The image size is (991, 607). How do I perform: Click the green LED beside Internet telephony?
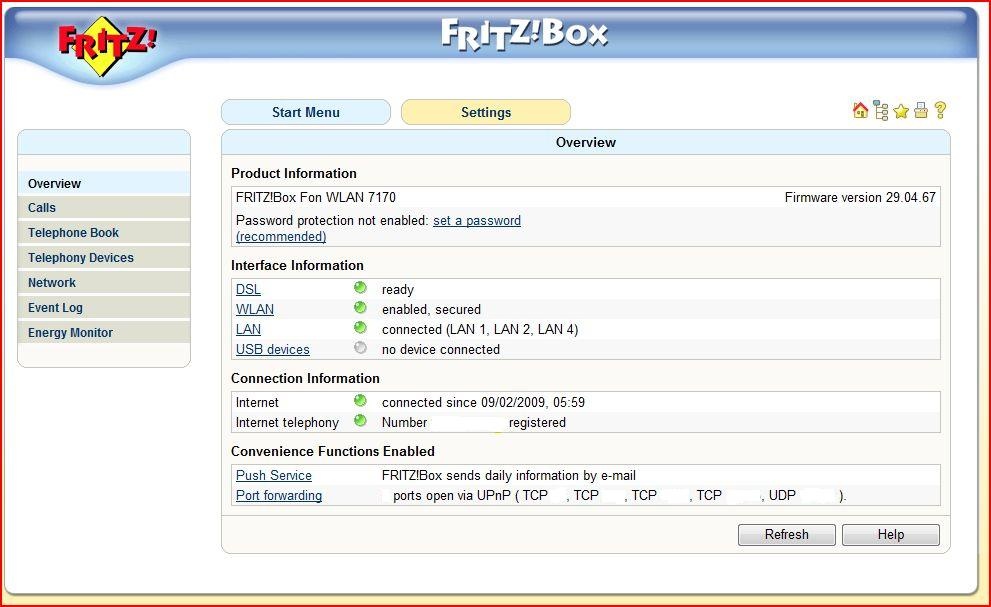360,421
